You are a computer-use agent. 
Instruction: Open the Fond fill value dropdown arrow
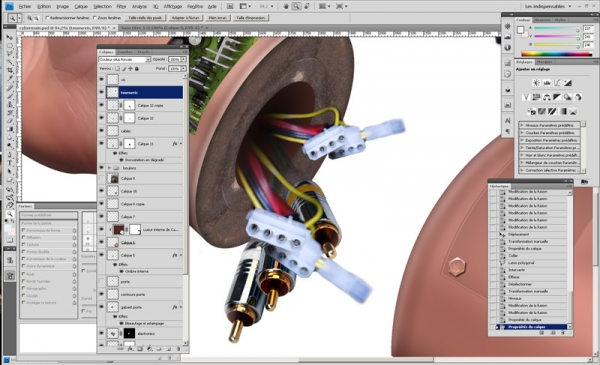point(184,69)
